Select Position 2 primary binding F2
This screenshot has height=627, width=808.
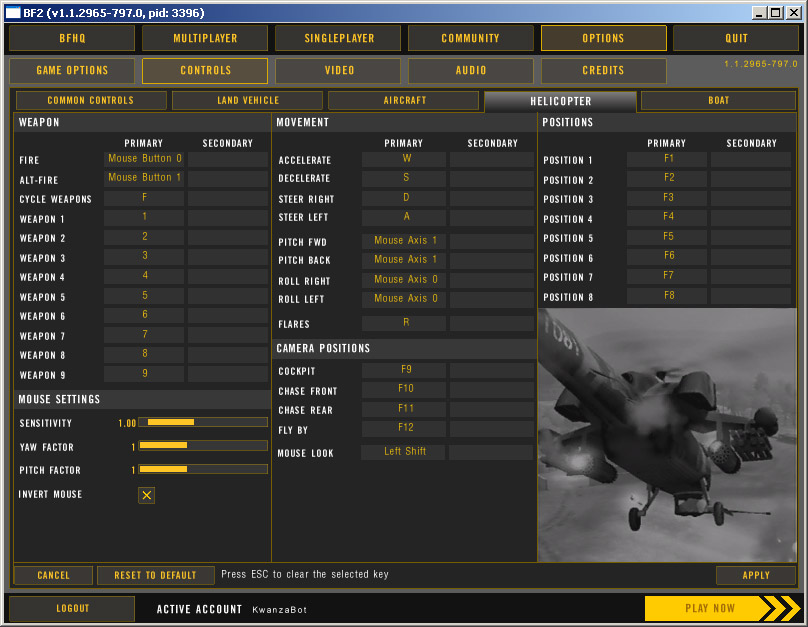click(667, 178)
